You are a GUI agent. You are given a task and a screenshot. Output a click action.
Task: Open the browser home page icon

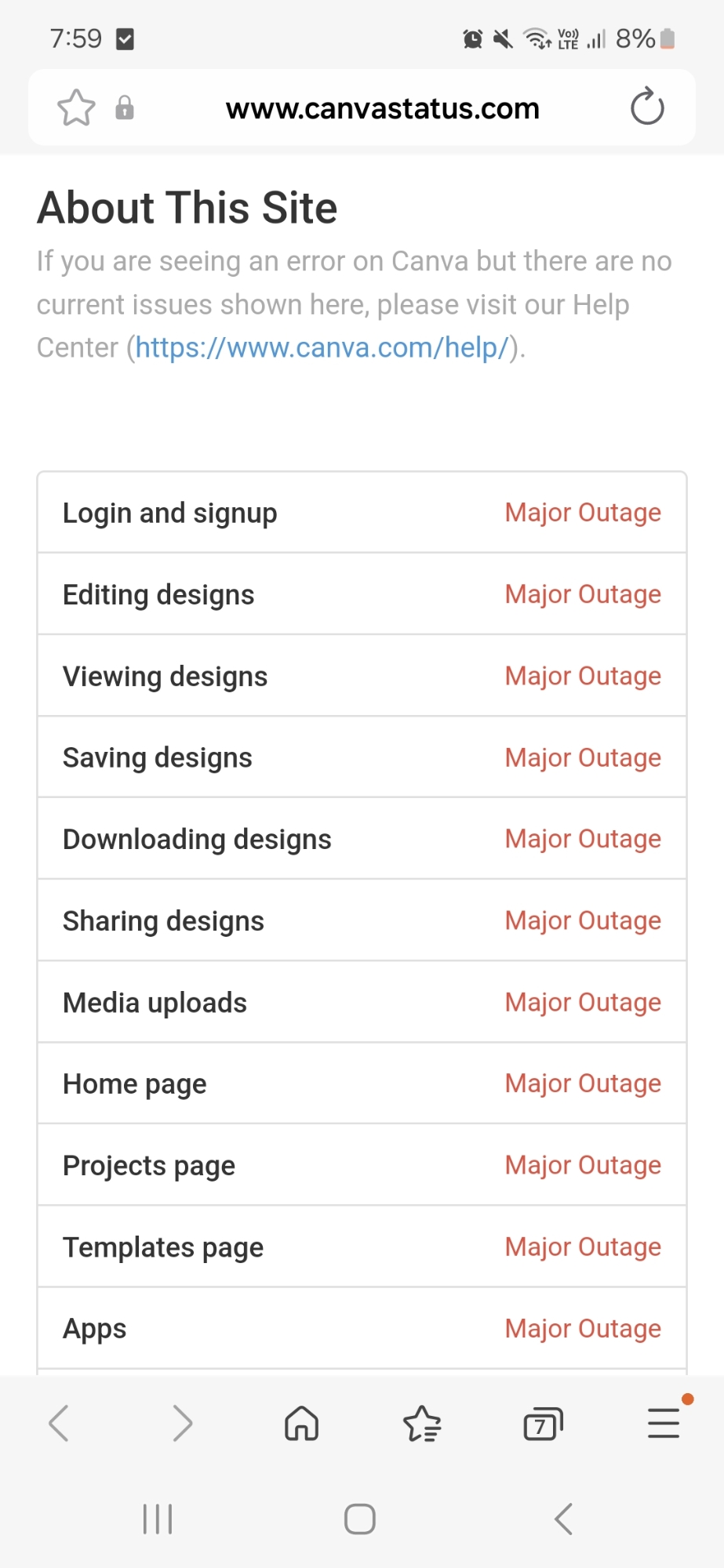click(x=301, y=1423)
